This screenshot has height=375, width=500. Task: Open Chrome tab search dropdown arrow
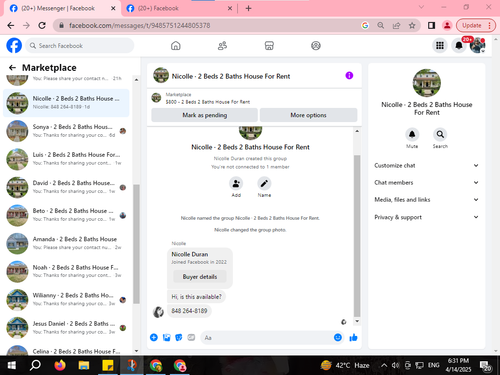(421, 7)
